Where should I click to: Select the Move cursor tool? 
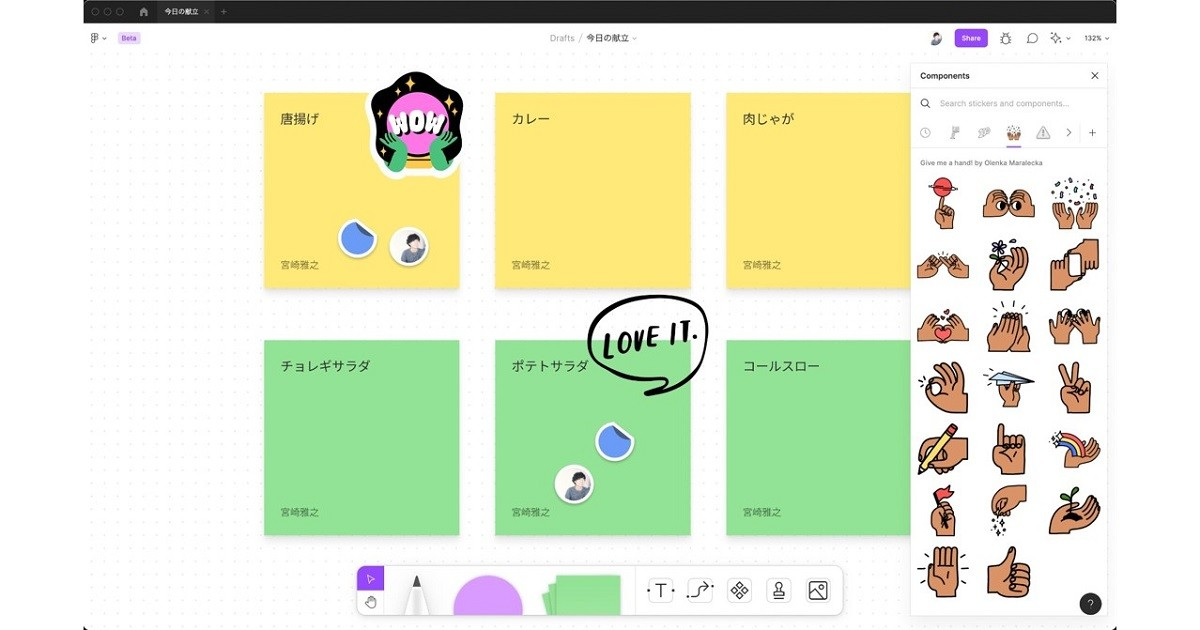370,578
